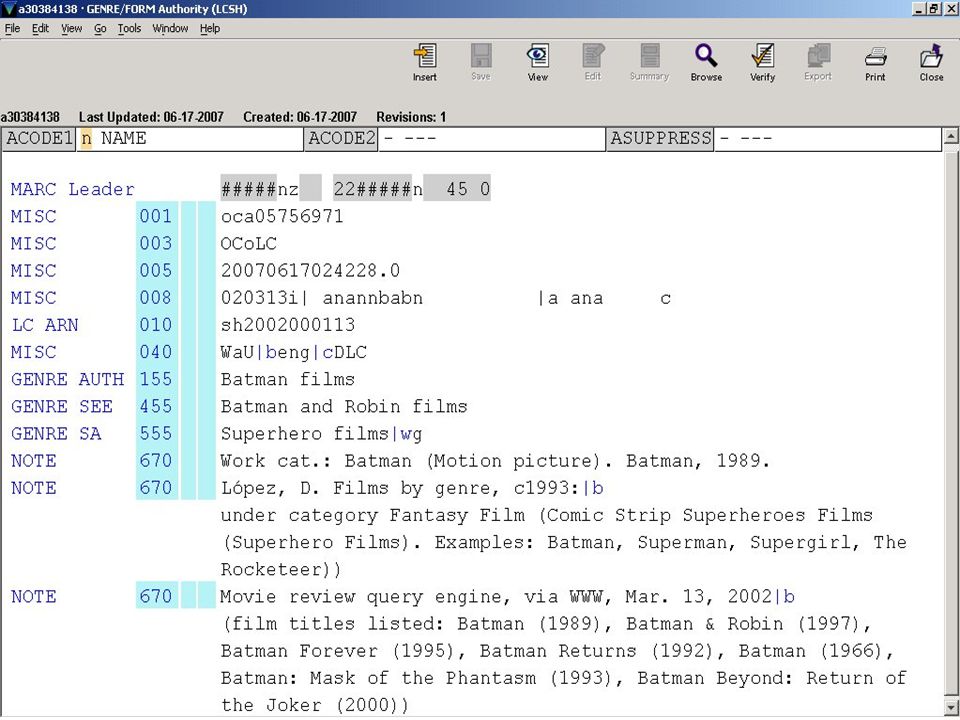Click the 008 value beginning 020313i
960x720 pixels.
[x=446, y=298]
